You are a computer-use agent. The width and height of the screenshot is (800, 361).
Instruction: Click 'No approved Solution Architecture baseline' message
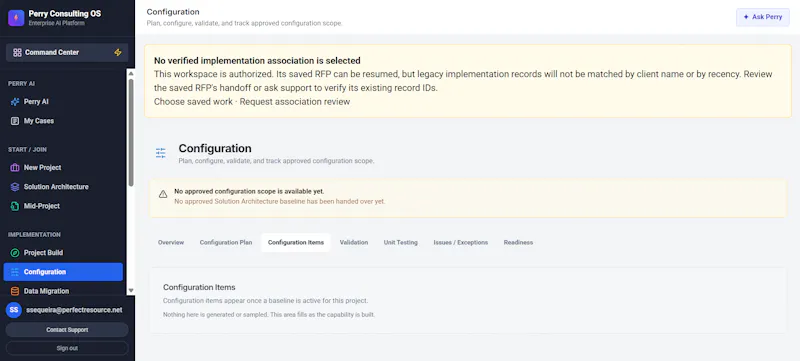[x=280, y=201]
